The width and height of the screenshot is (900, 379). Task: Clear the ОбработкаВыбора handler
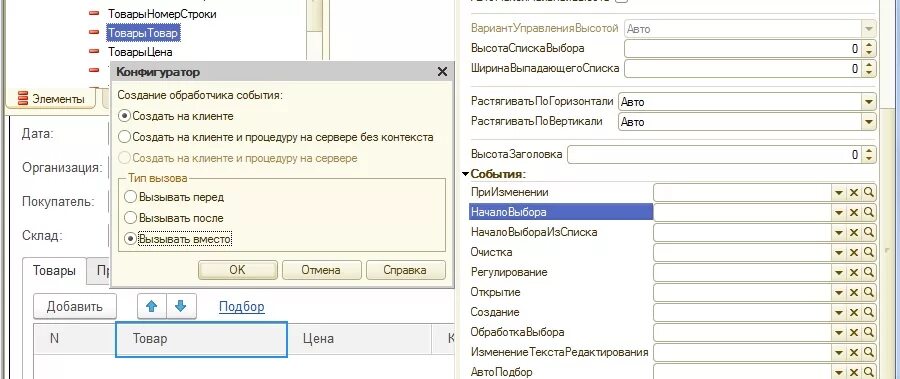point(854,333)
